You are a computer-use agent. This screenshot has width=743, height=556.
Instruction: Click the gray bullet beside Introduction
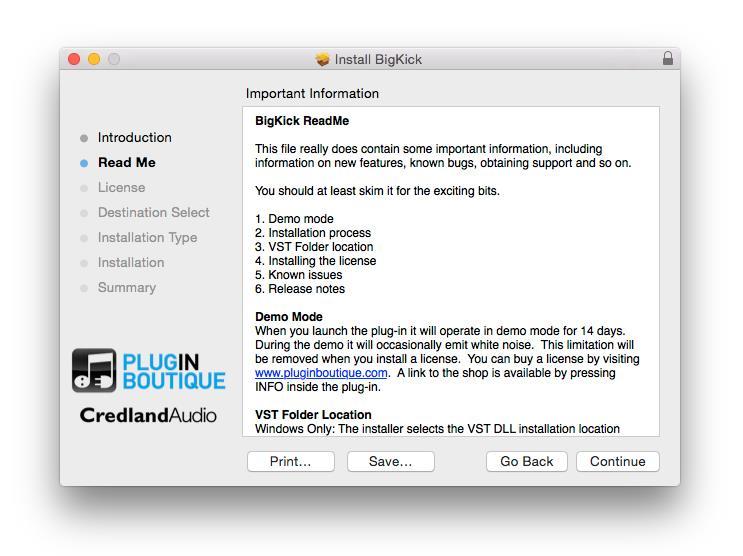[x=84, y=138]
